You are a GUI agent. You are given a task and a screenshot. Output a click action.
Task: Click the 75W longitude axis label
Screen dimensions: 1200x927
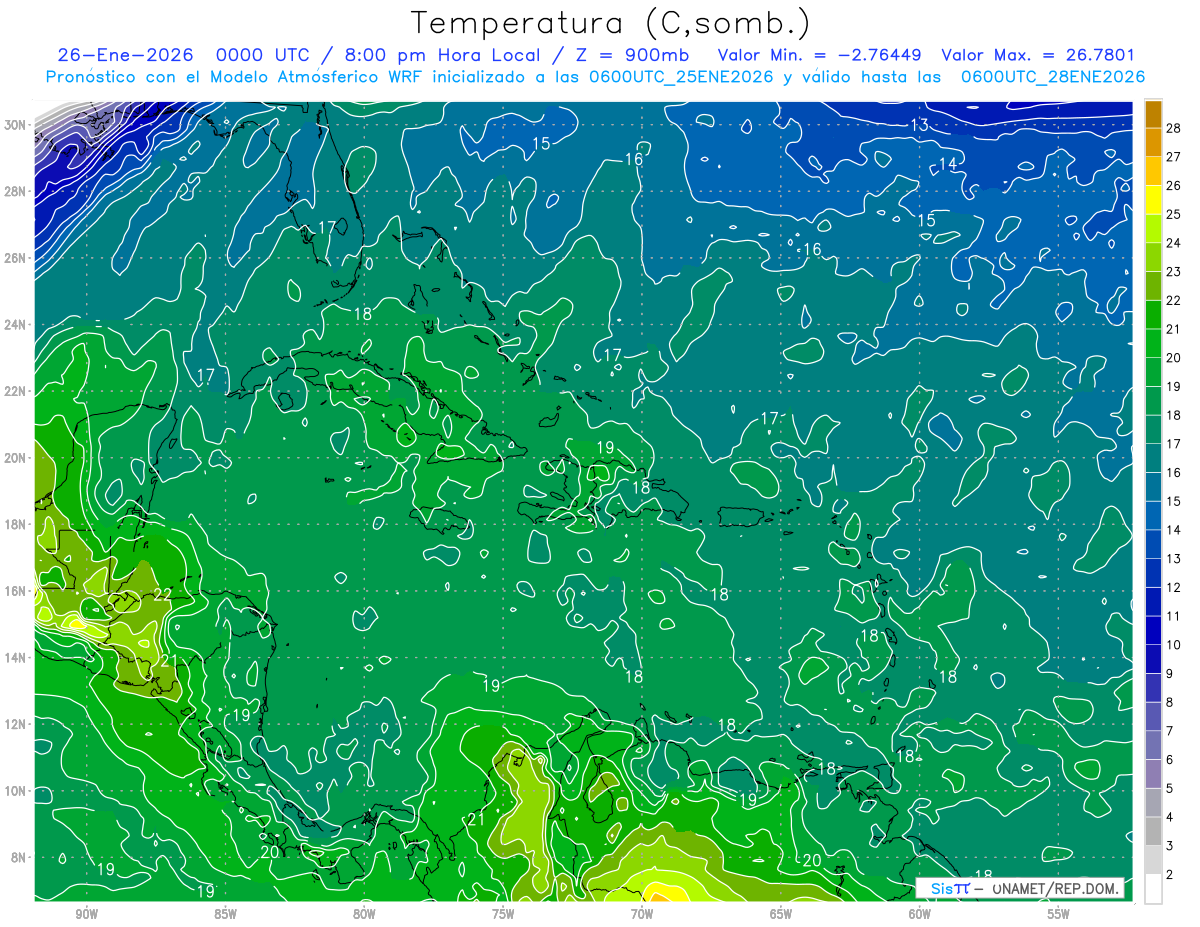tap(503, 914)
